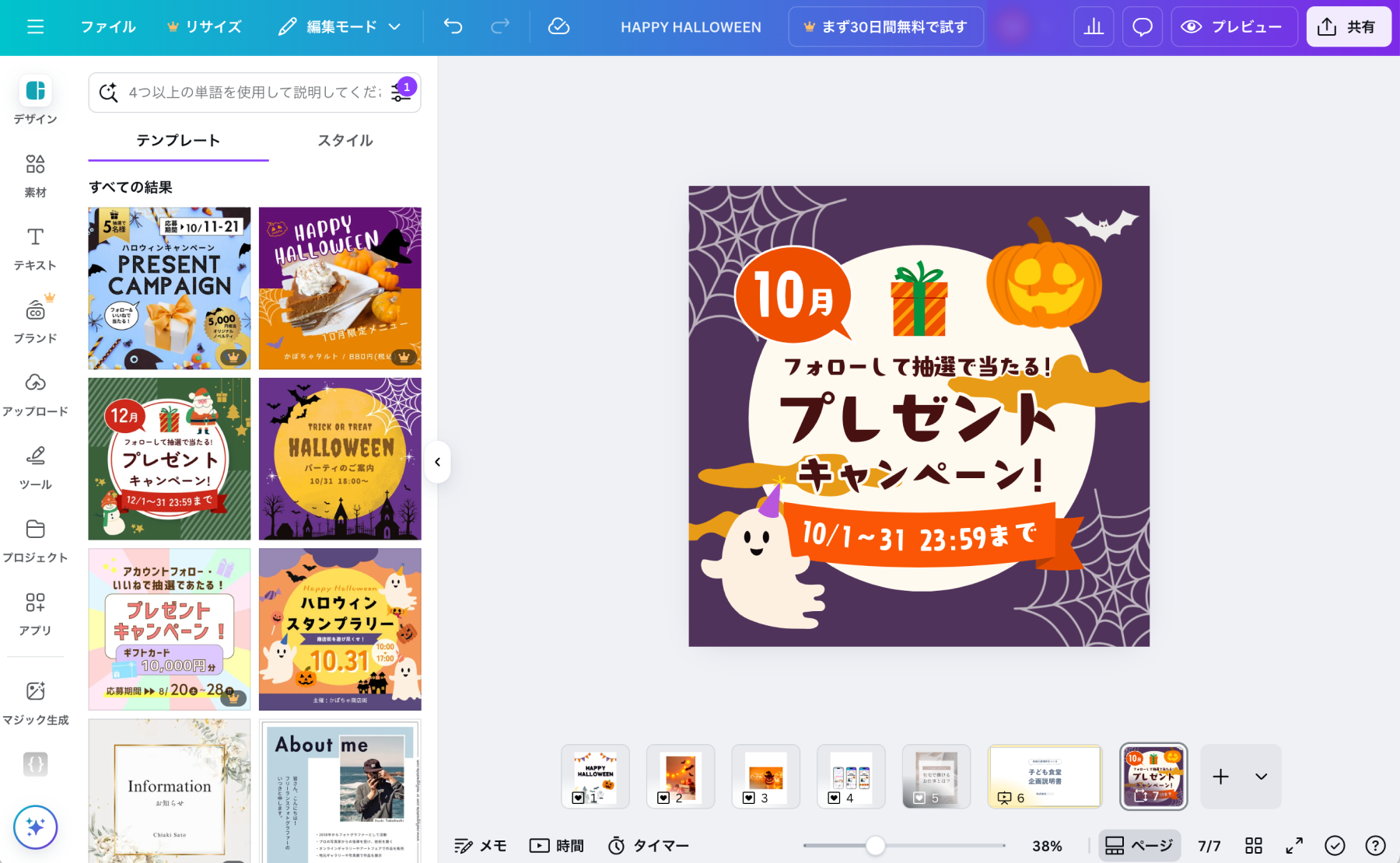The image size is (1400, 863).
Task: Click the cloud save status icon
Action: (558, 27)
